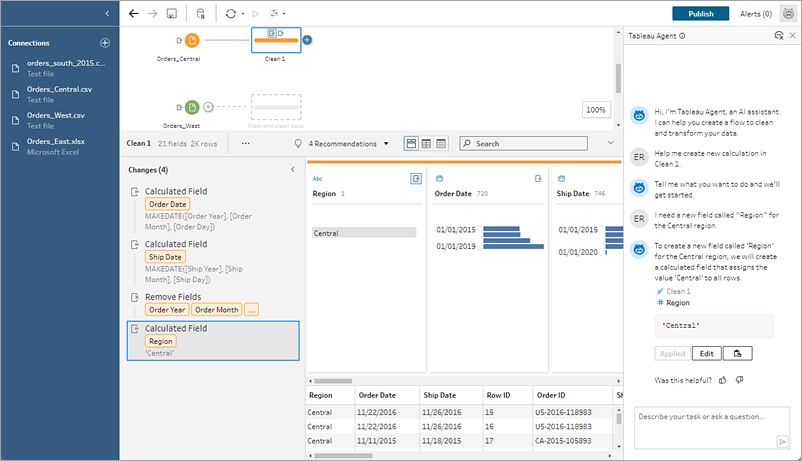Click the save icon in the toolbar
This screenshot has height=461, width=802.
[171, 14]
